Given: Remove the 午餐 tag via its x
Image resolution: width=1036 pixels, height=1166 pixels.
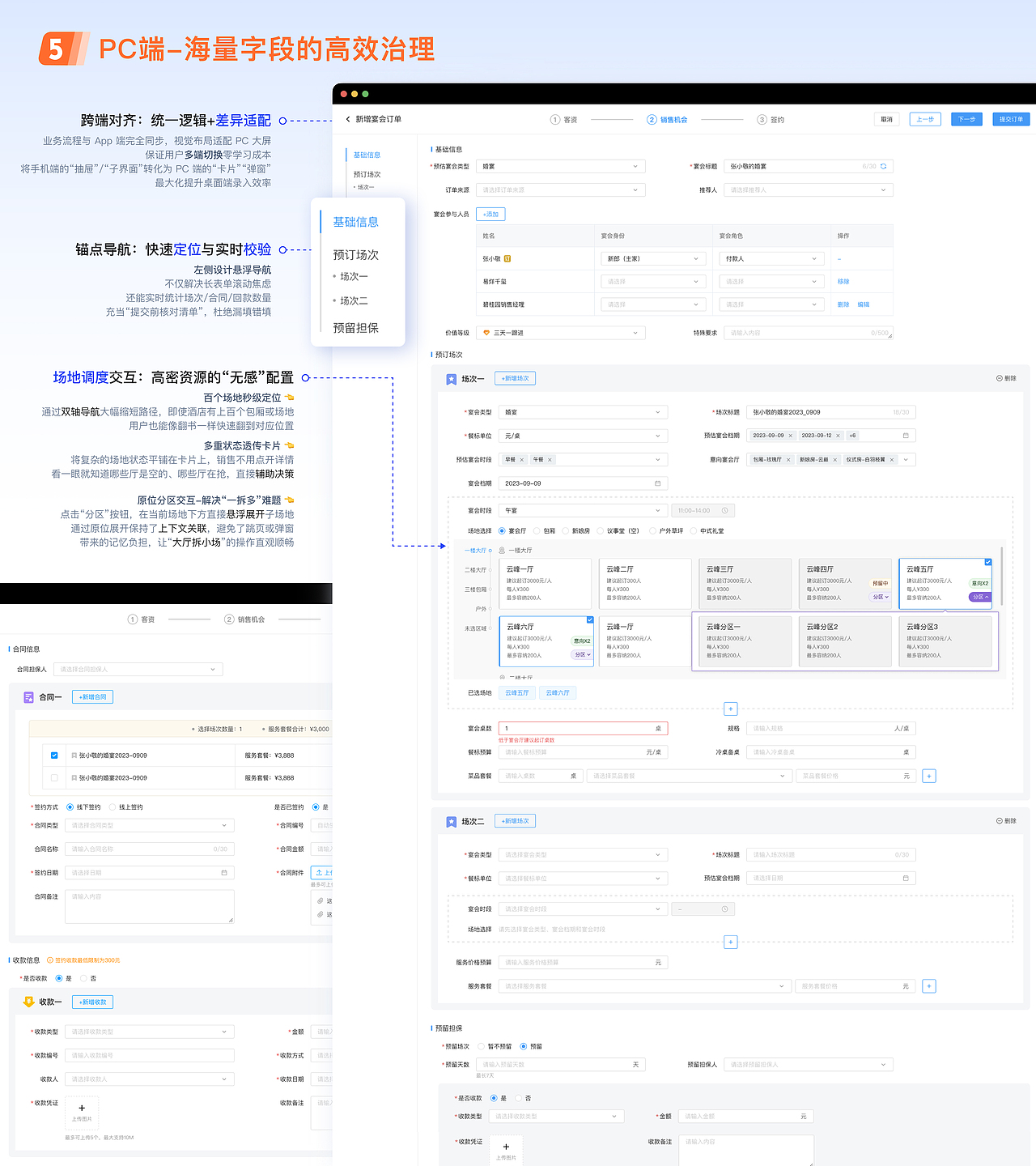Looking at the screenshot, I should point(550,460).
